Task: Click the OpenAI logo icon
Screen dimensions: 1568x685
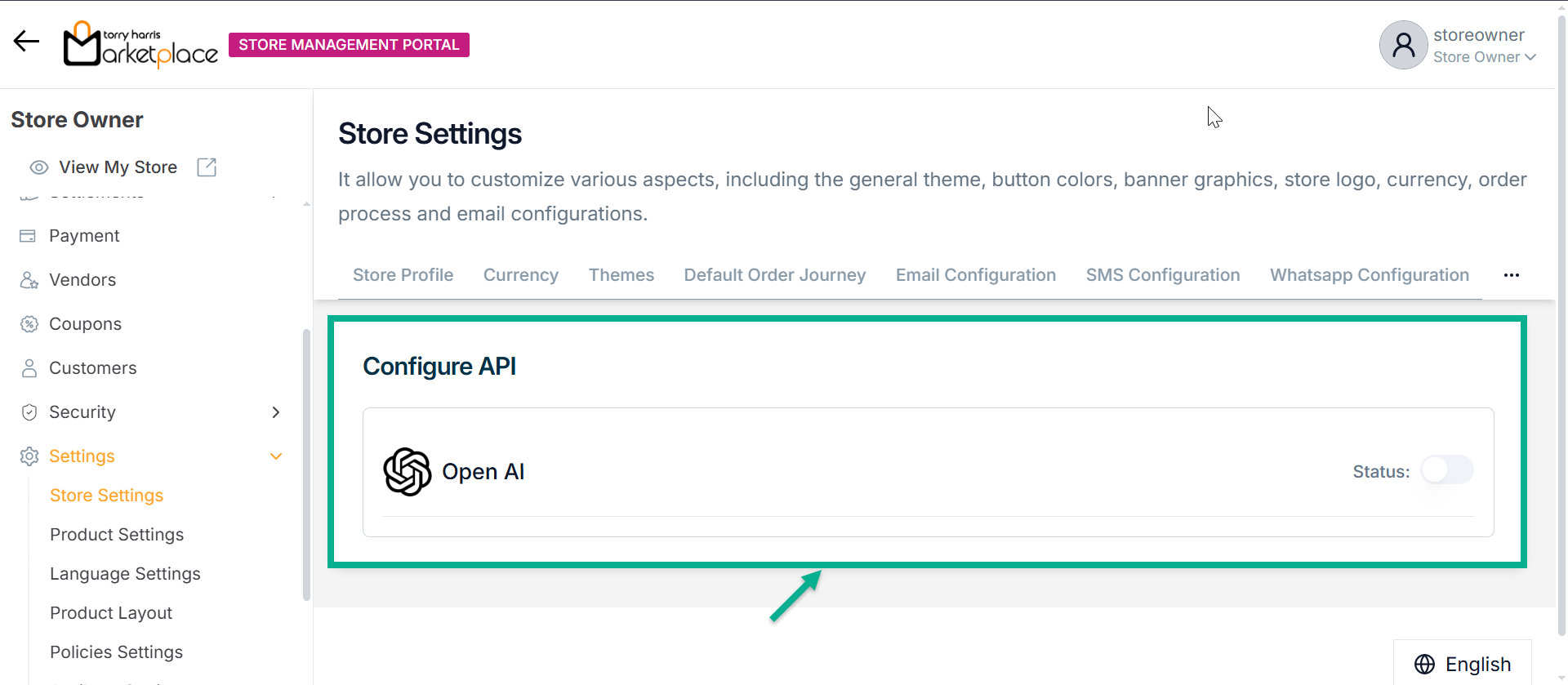Action: coord(407,472)
